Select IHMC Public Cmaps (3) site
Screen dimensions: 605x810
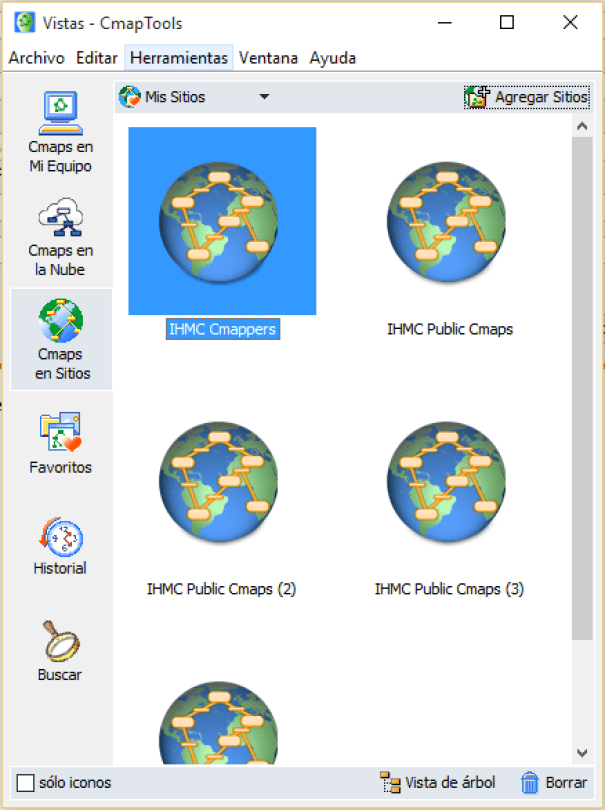click(x=450, y=480)
